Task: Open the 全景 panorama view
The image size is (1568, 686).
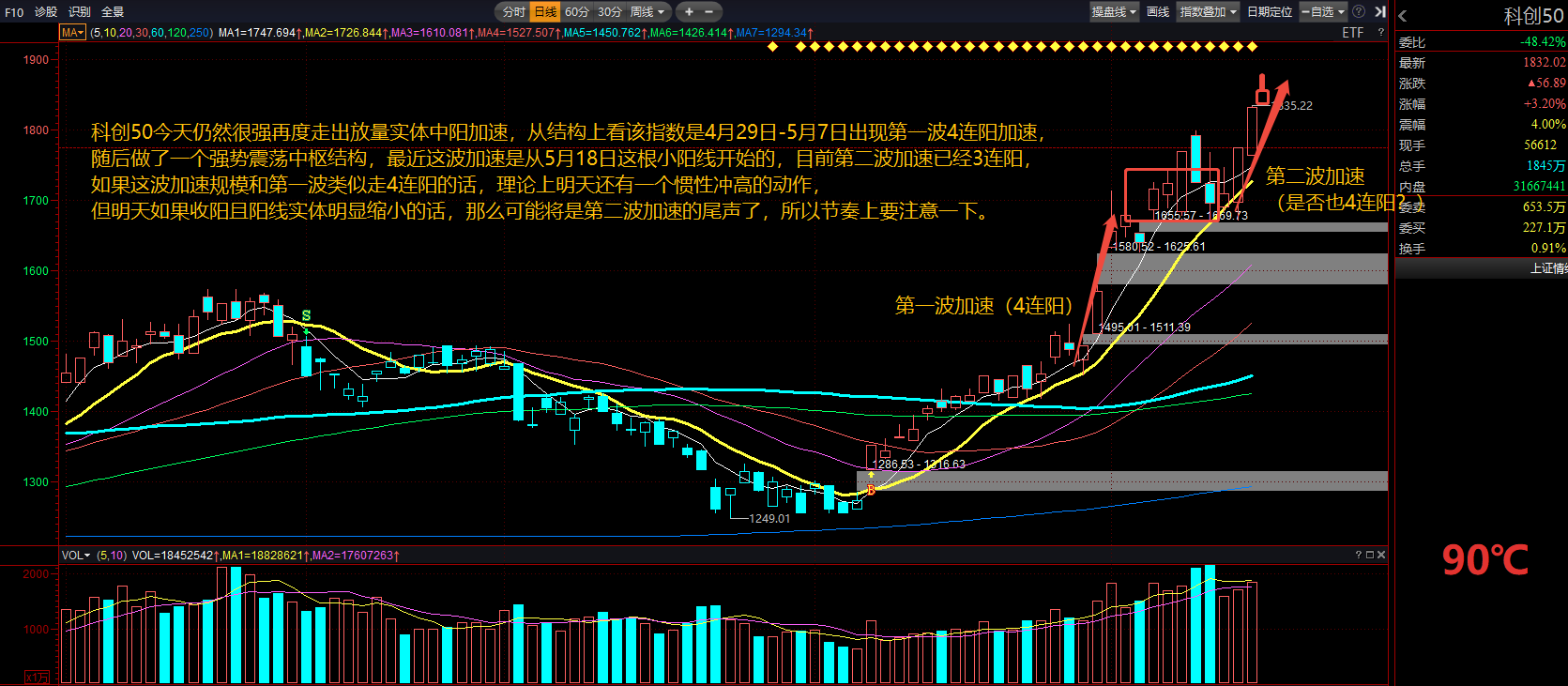Action: tap(113, 12)
